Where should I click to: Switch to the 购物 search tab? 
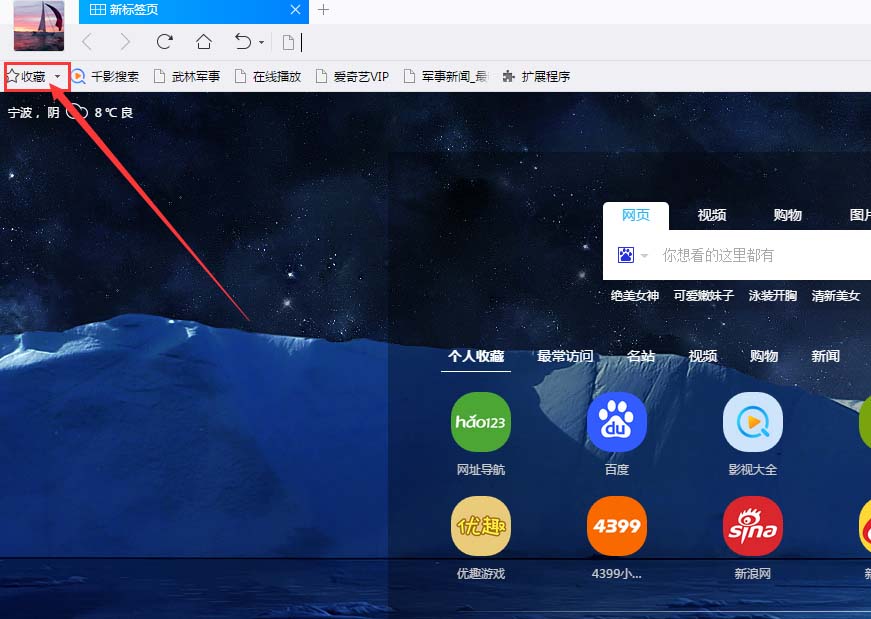[x=788, y=215]
